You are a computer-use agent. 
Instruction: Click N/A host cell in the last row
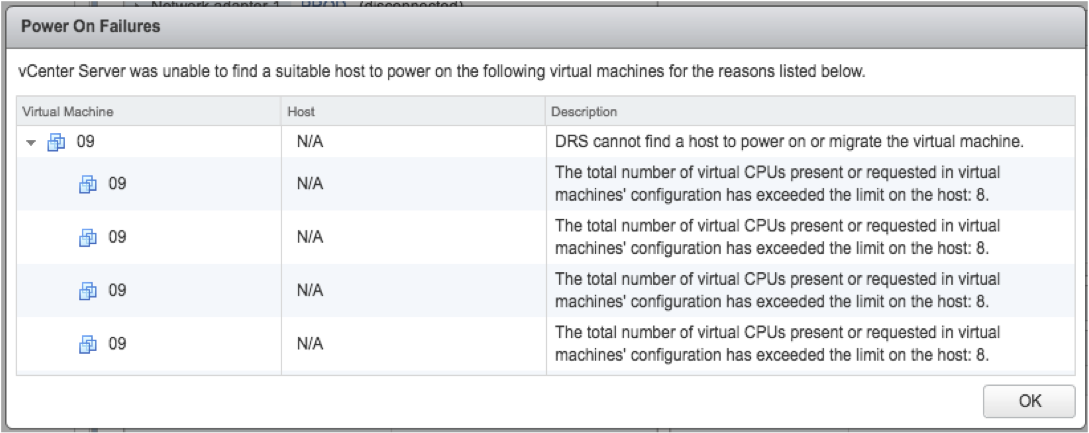tap(310, 343)
